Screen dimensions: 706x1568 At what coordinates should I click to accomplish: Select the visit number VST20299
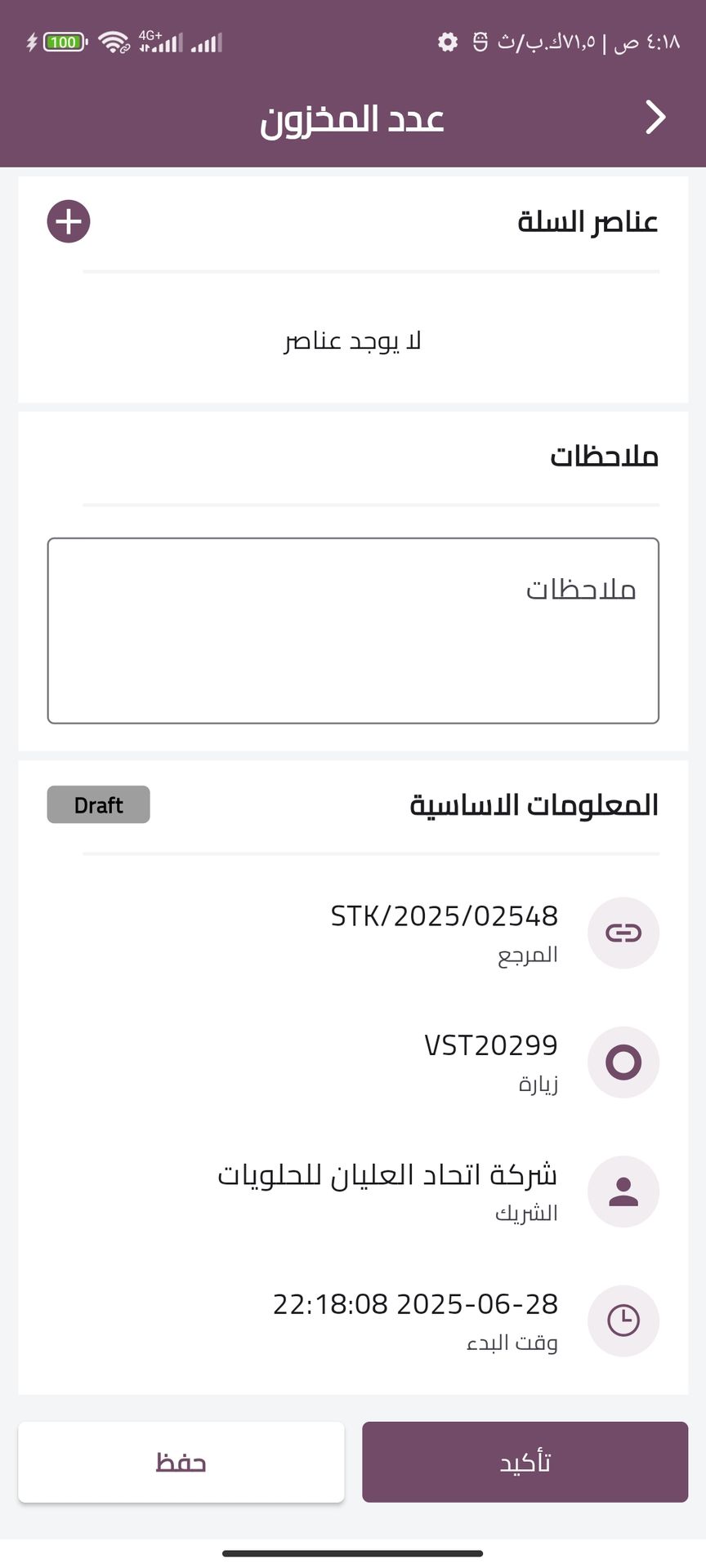pos(490,1045)
